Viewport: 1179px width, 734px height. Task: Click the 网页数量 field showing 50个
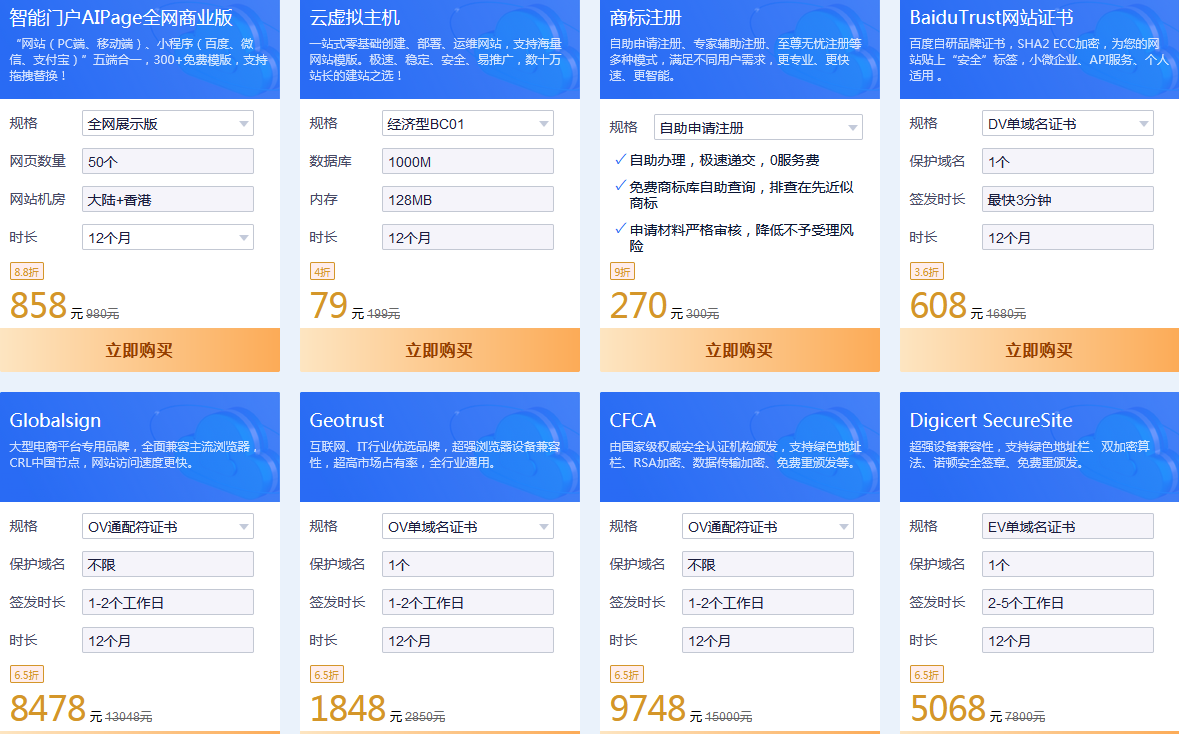[x=168, y=162]
